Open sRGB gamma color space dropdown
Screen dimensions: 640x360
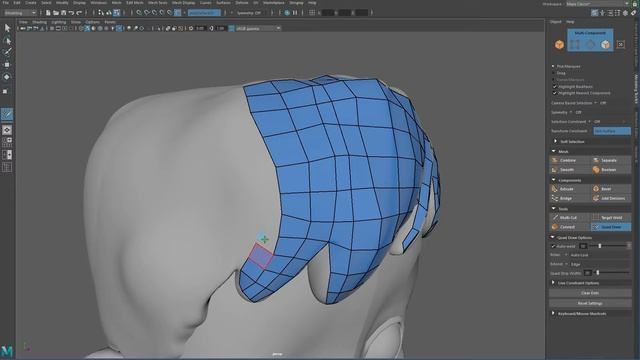258,28
